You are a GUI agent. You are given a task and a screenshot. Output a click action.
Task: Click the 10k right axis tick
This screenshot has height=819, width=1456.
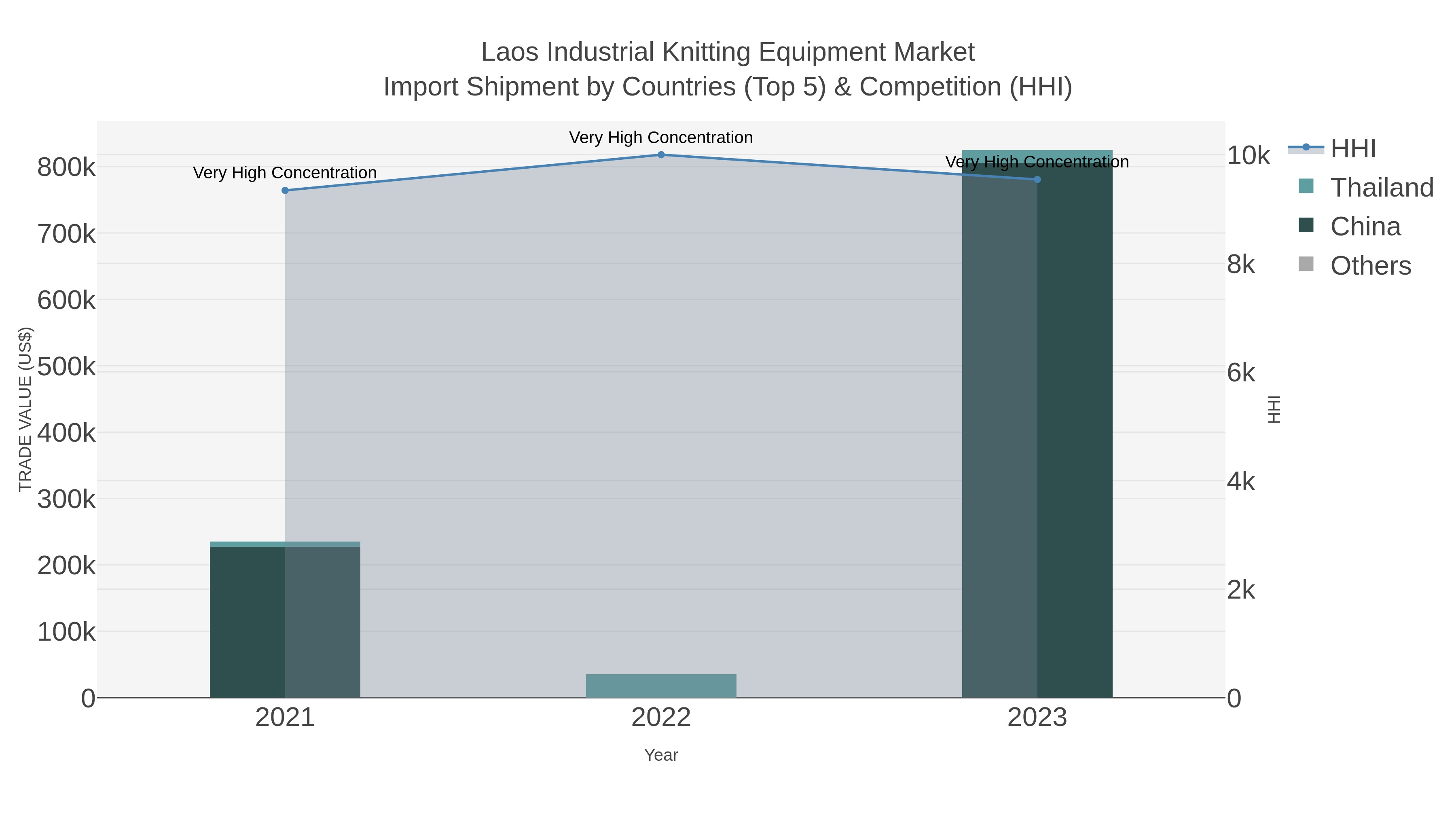tap(1248, 155)
